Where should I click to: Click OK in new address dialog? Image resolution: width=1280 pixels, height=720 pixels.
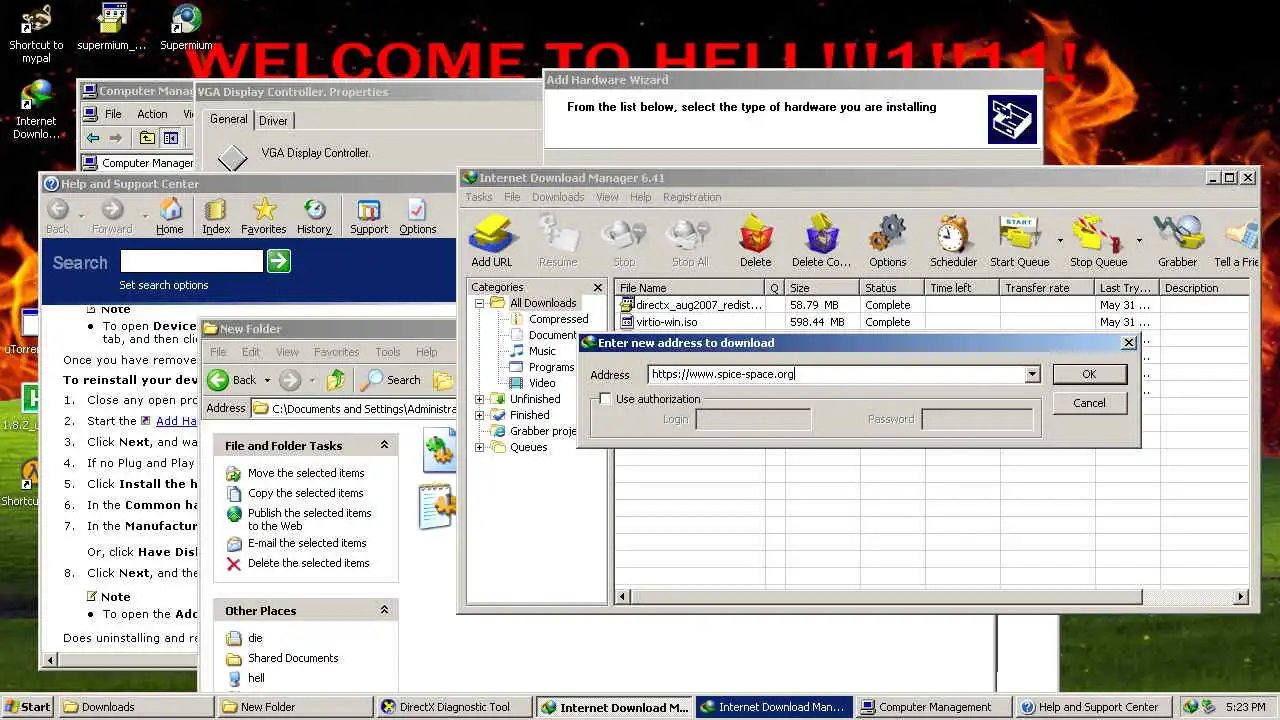coord(1089,374)
